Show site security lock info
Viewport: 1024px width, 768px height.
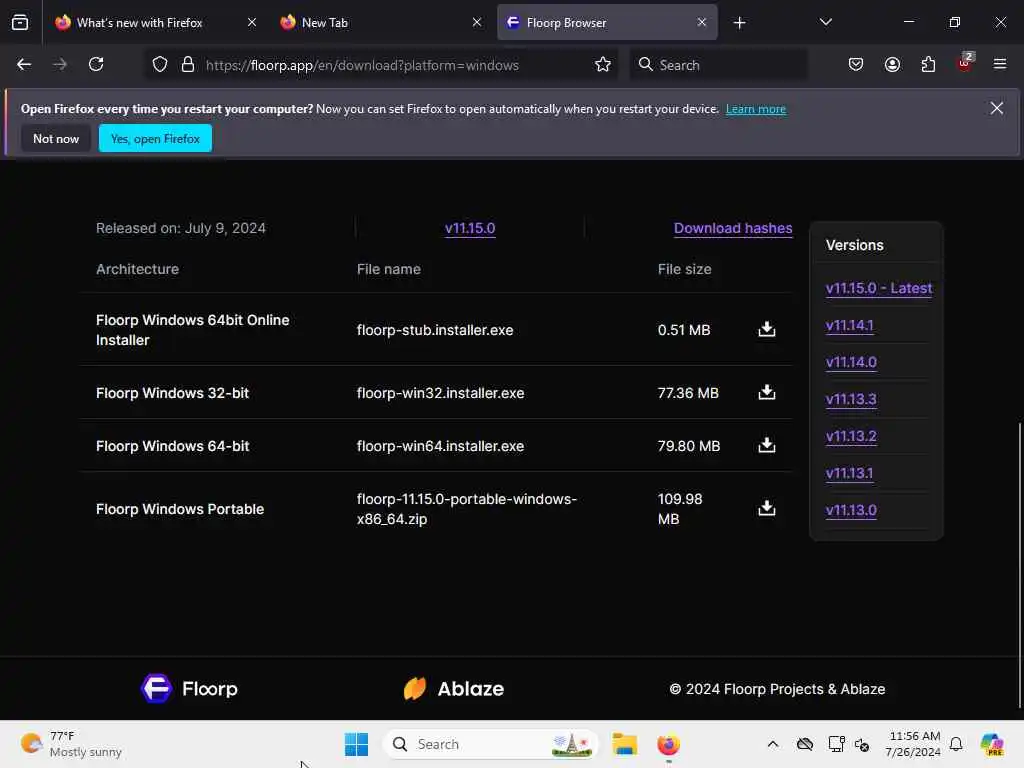coord(188,65)
